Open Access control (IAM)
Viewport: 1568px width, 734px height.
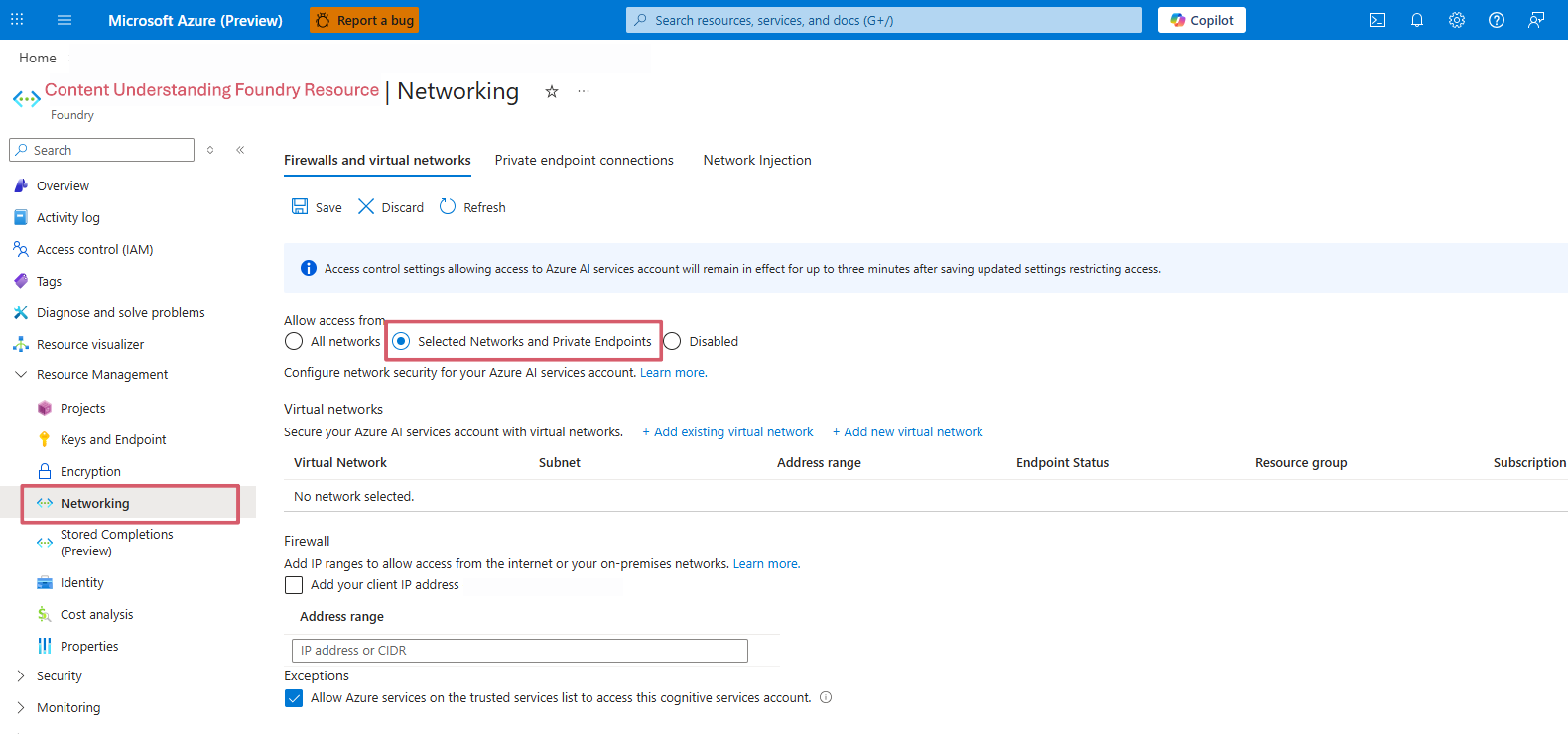[x=94, y=249]
